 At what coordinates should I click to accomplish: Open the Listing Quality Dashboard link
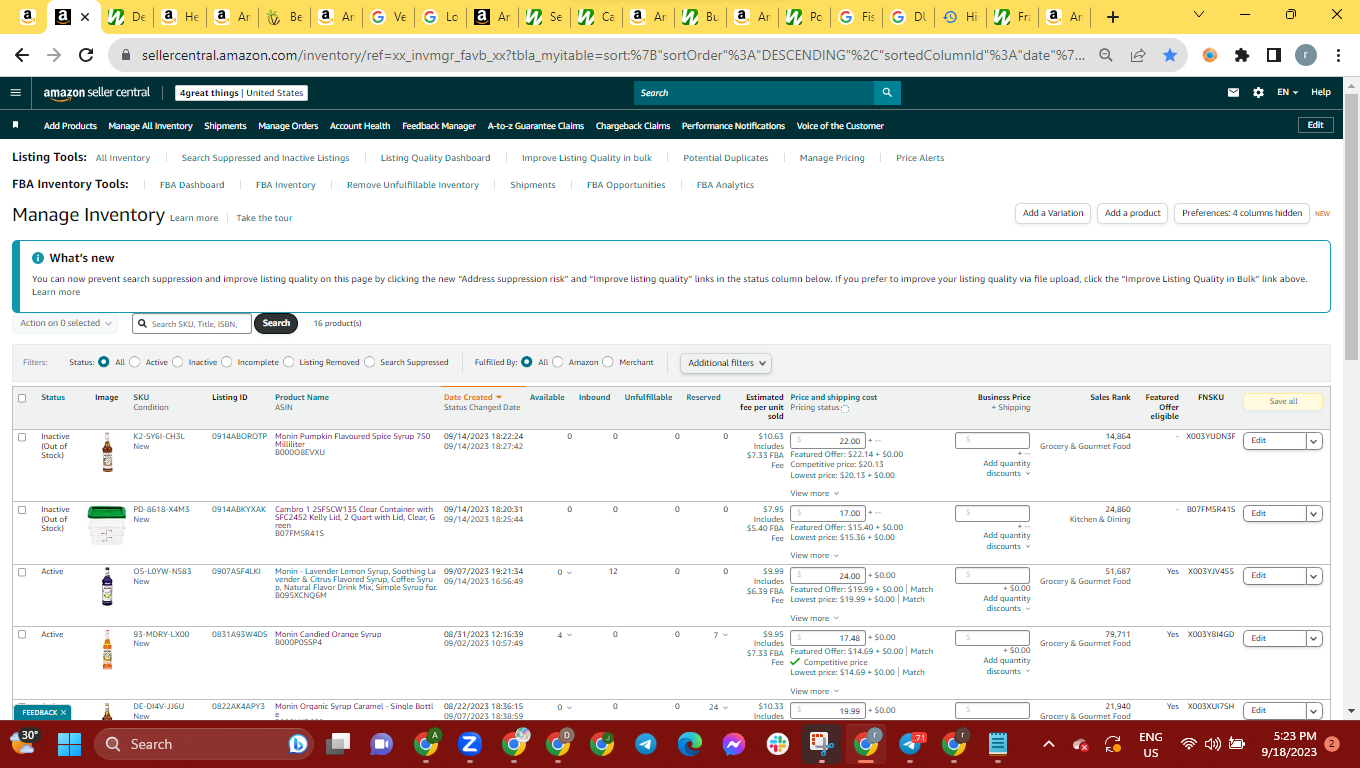click(435, 158)
